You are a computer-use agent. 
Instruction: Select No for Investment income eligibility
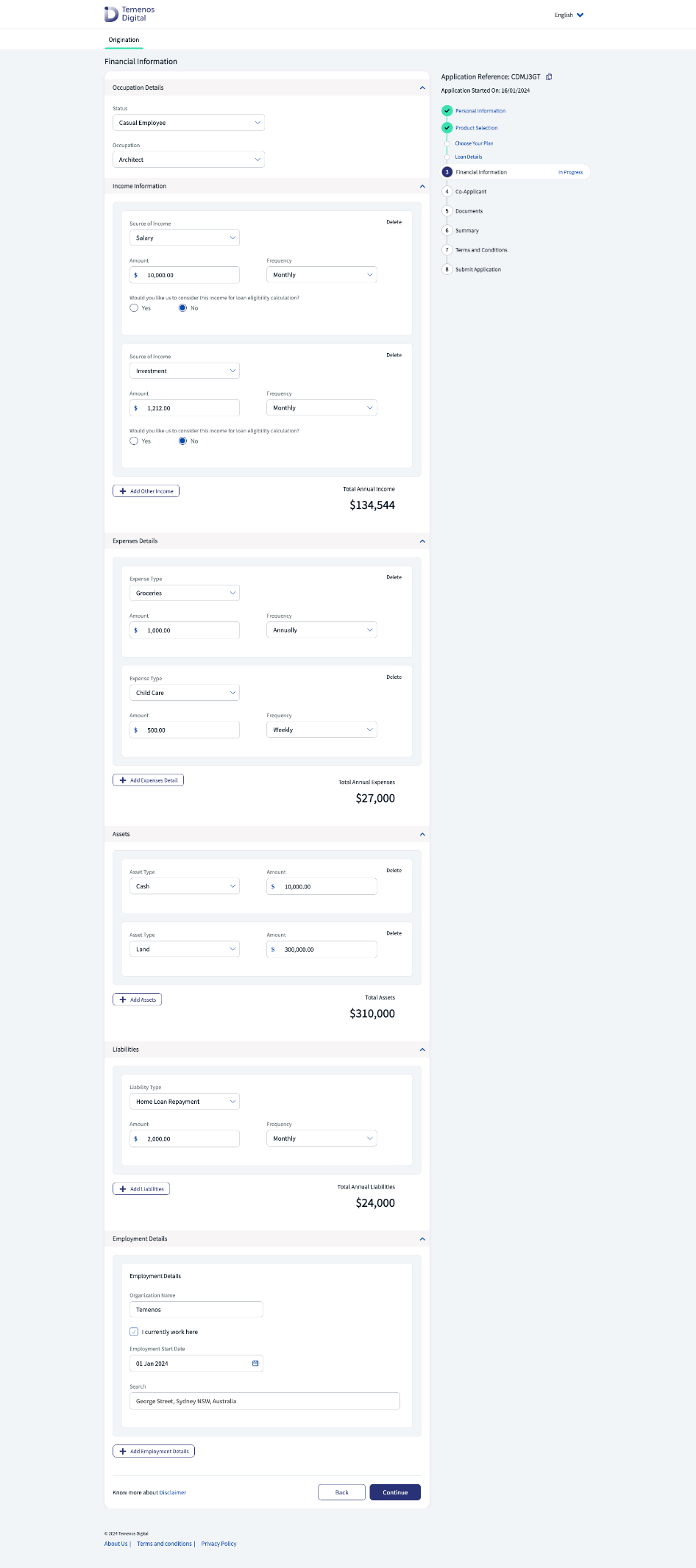point(182,441)
